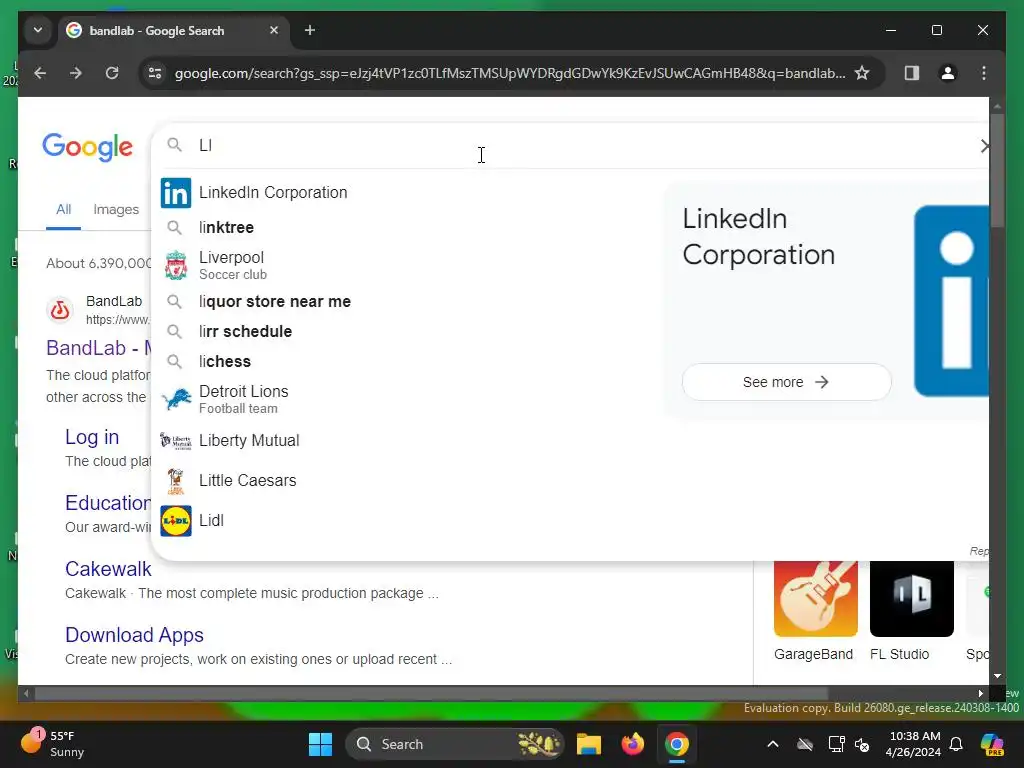
Task: Open the Education sitelink
Action: coord(108,503)
